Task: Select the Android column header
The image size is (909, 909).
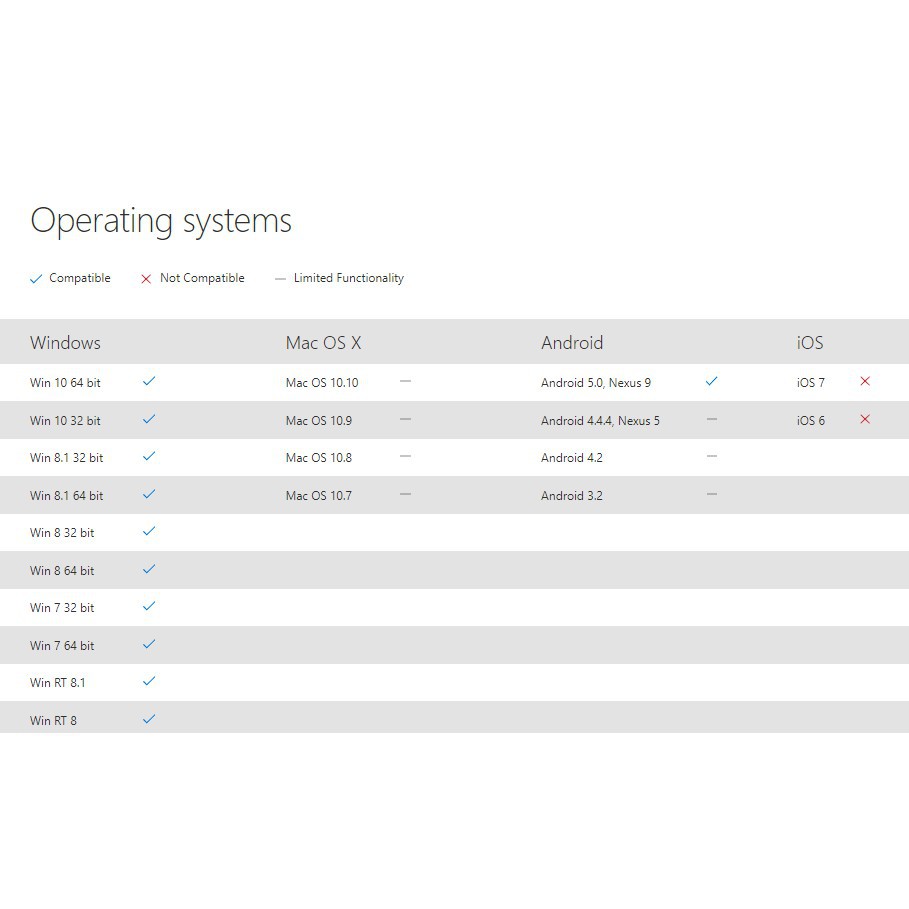Action: 572,343
